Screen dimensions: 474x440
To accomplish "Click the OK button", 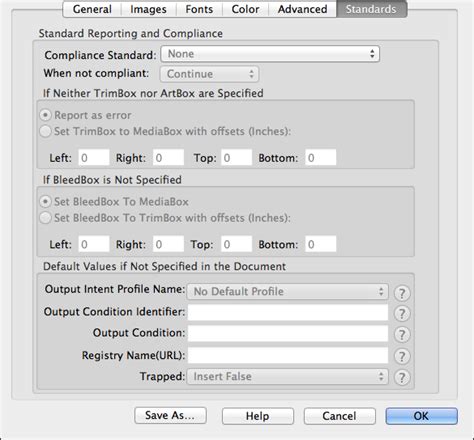I will (422, 416).
